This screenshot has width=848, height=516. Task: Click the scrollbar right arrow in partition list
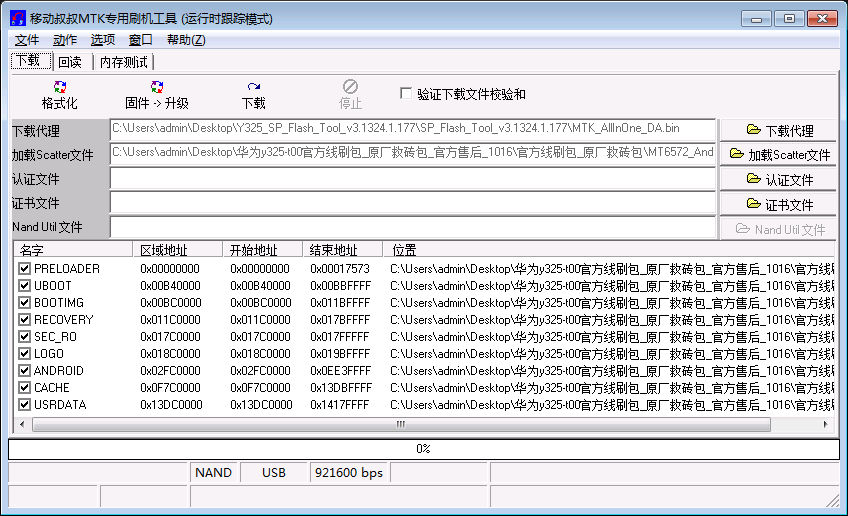coord(825,425)
